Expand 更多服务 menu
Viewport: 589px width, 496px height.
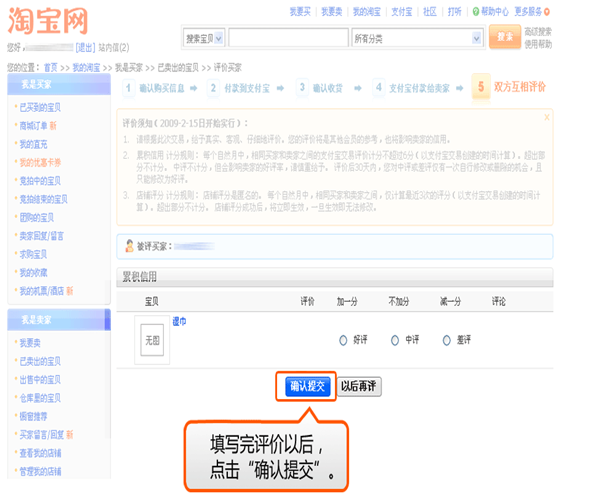[x=528, y=12]
